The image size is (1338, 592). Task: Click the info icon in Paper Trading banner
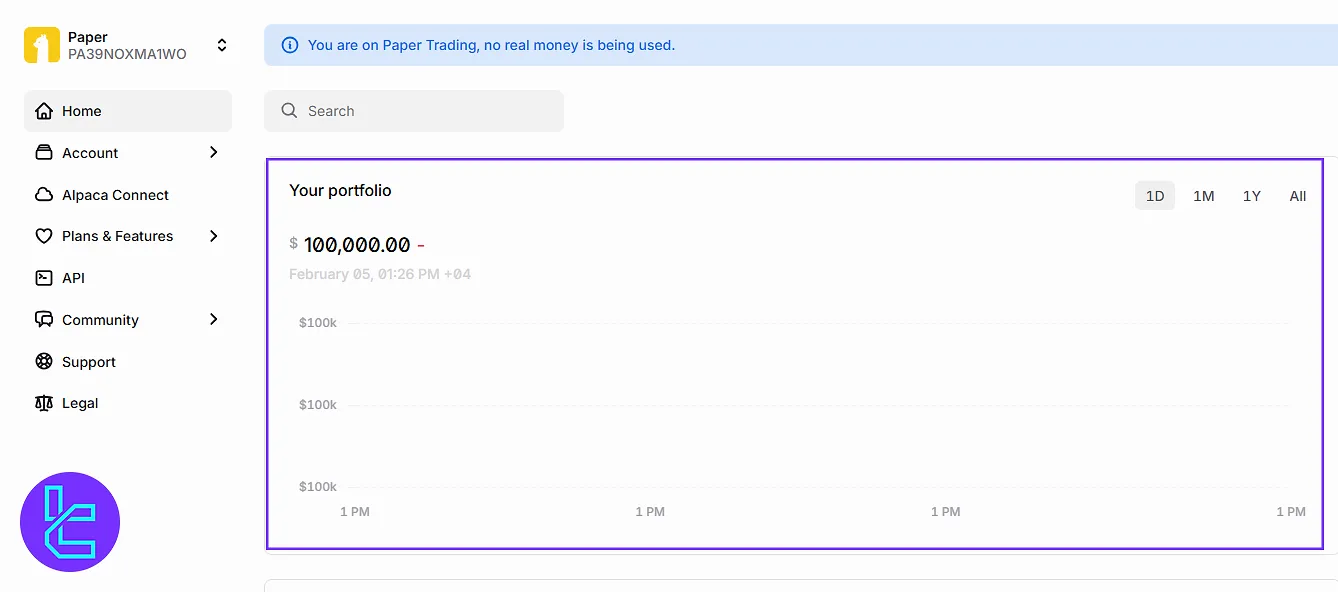click(290, 45)
